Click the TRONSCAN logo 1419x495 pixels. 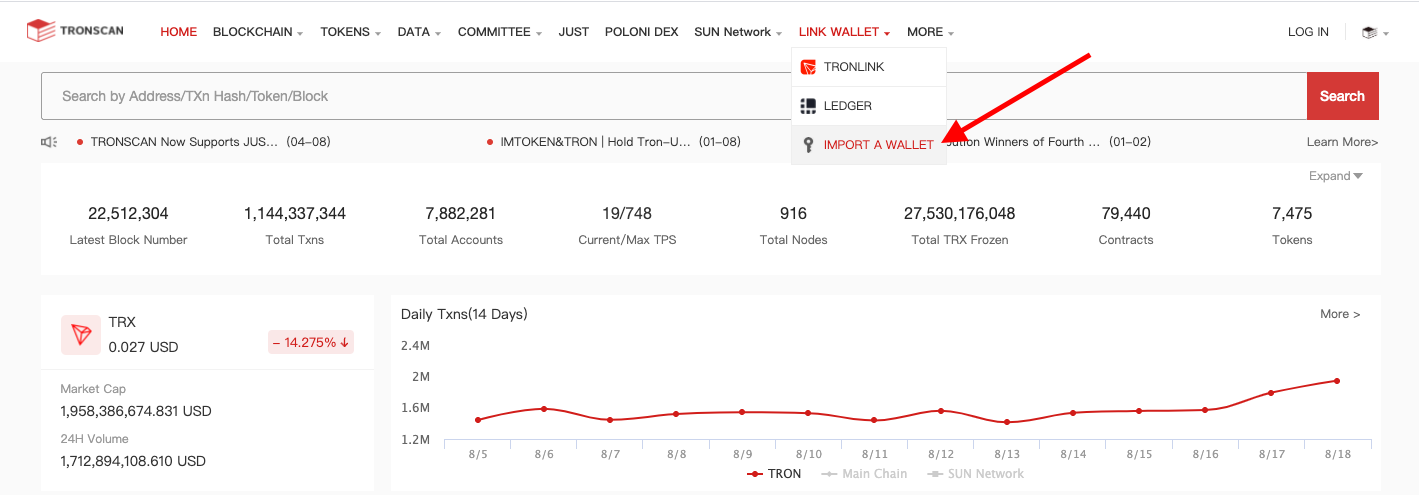coord(75,31)
